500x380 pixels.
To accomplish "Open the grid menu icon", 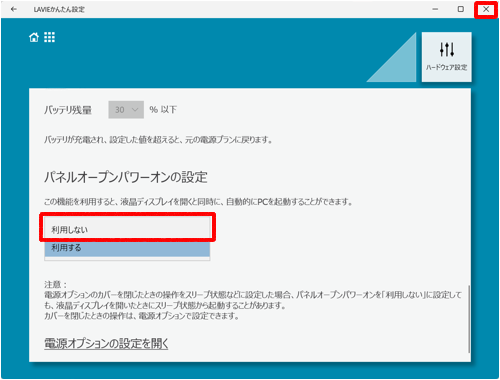I will [50, 37].
